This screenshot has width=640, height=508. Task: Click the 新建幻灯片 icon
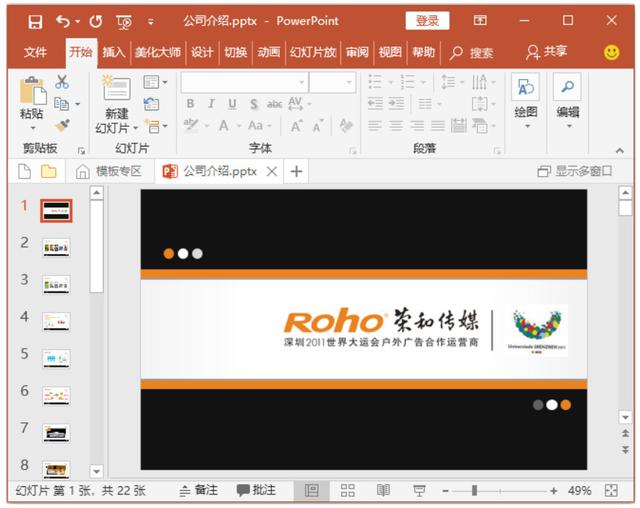click(116, 87)
